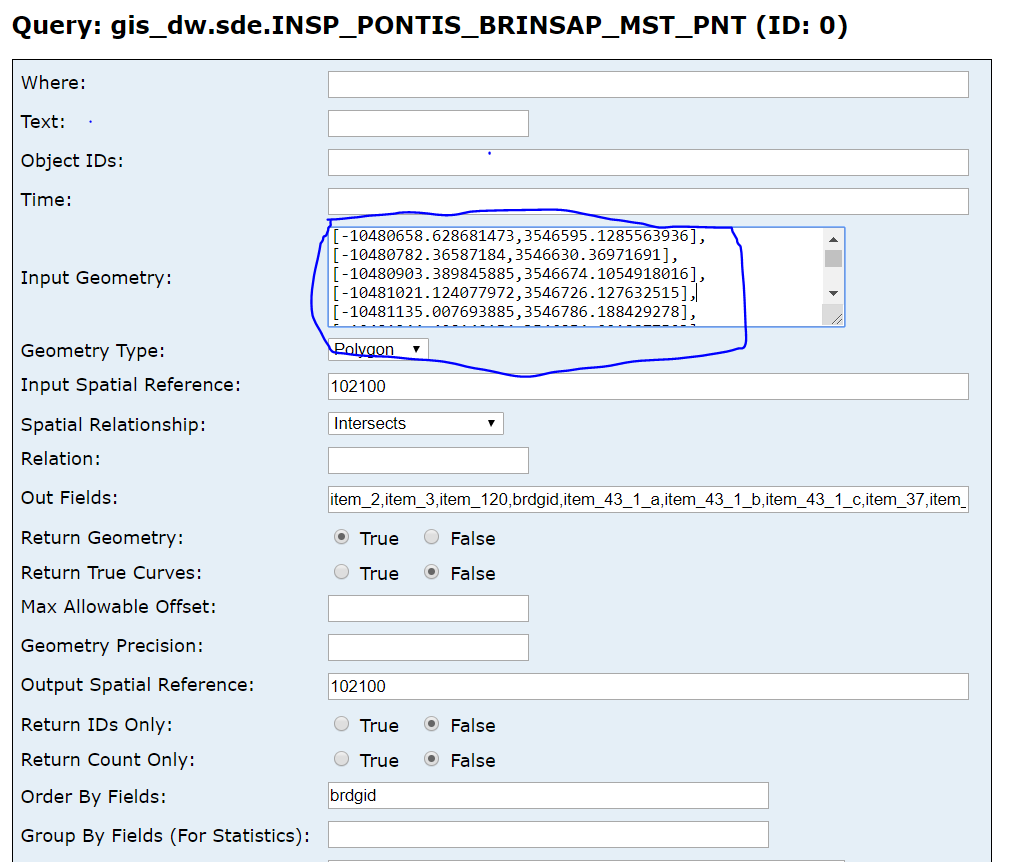Select True for Return True Curves
Image resolution: width=1026 pixels, height=862 pixels.
(x=341, y=572)
